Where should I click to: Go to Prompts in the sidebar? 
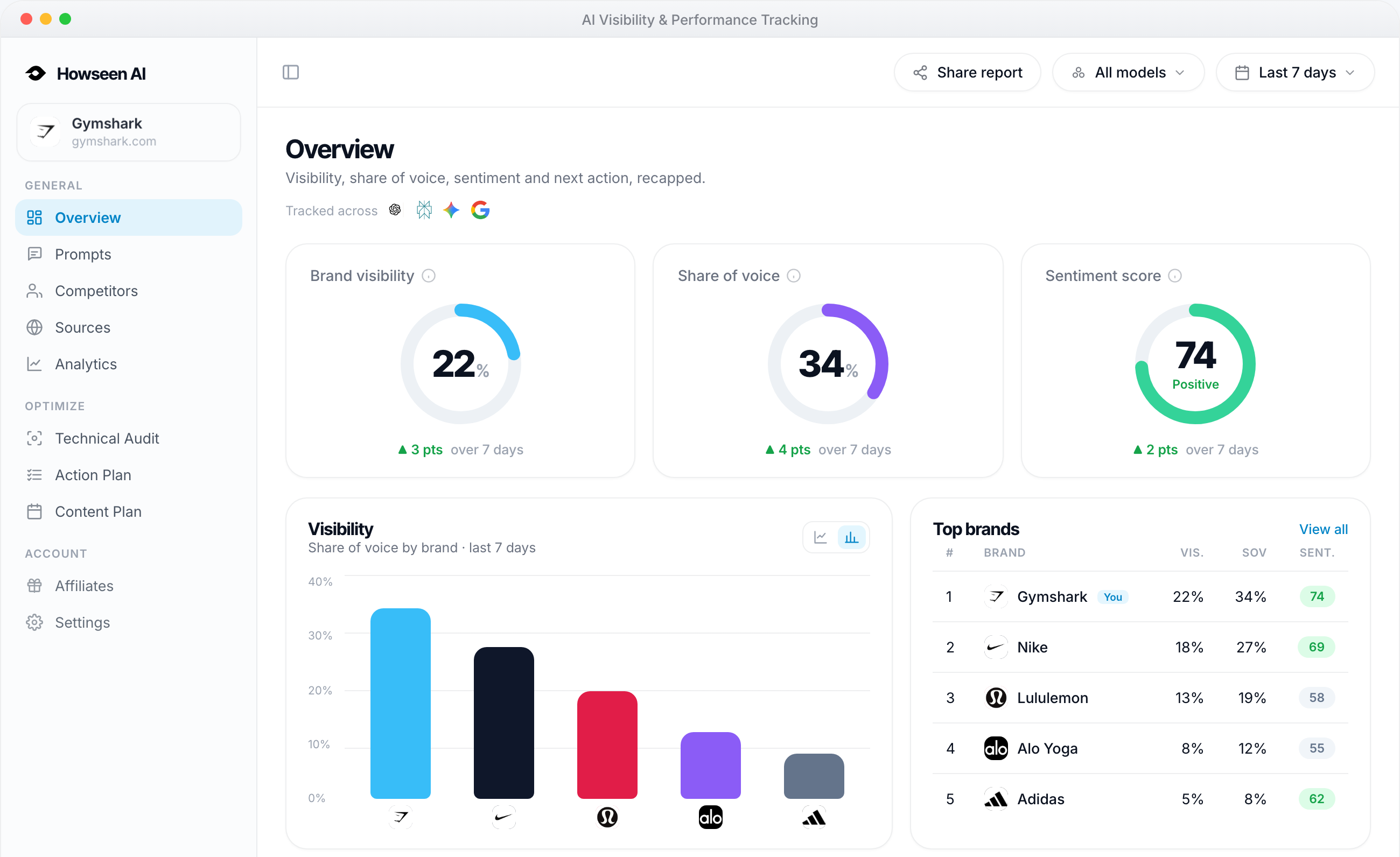129,254
